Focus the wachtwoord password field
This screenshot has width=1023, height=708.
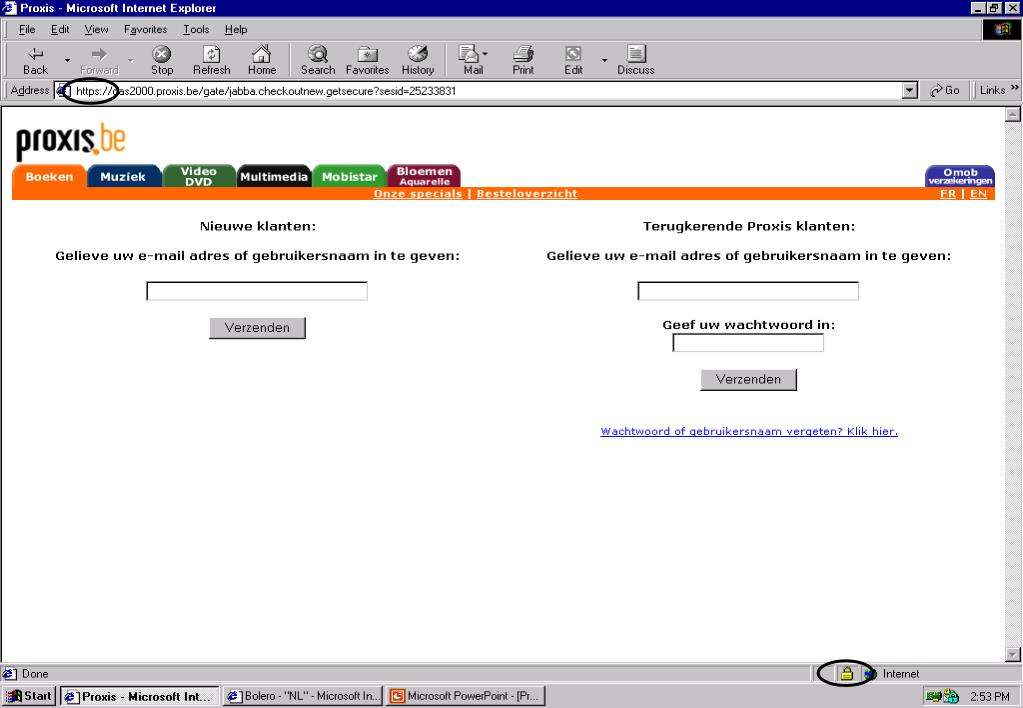click(748, 343)
